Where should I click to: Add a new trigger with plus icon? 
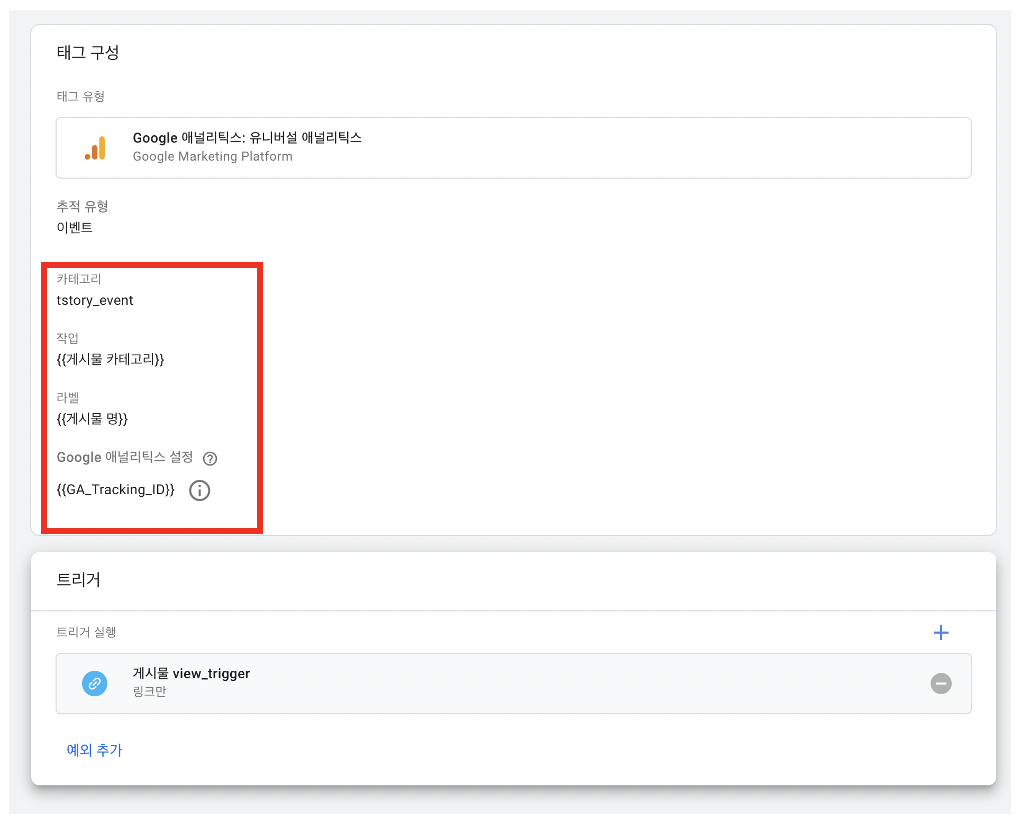click(x=941, y=633)
